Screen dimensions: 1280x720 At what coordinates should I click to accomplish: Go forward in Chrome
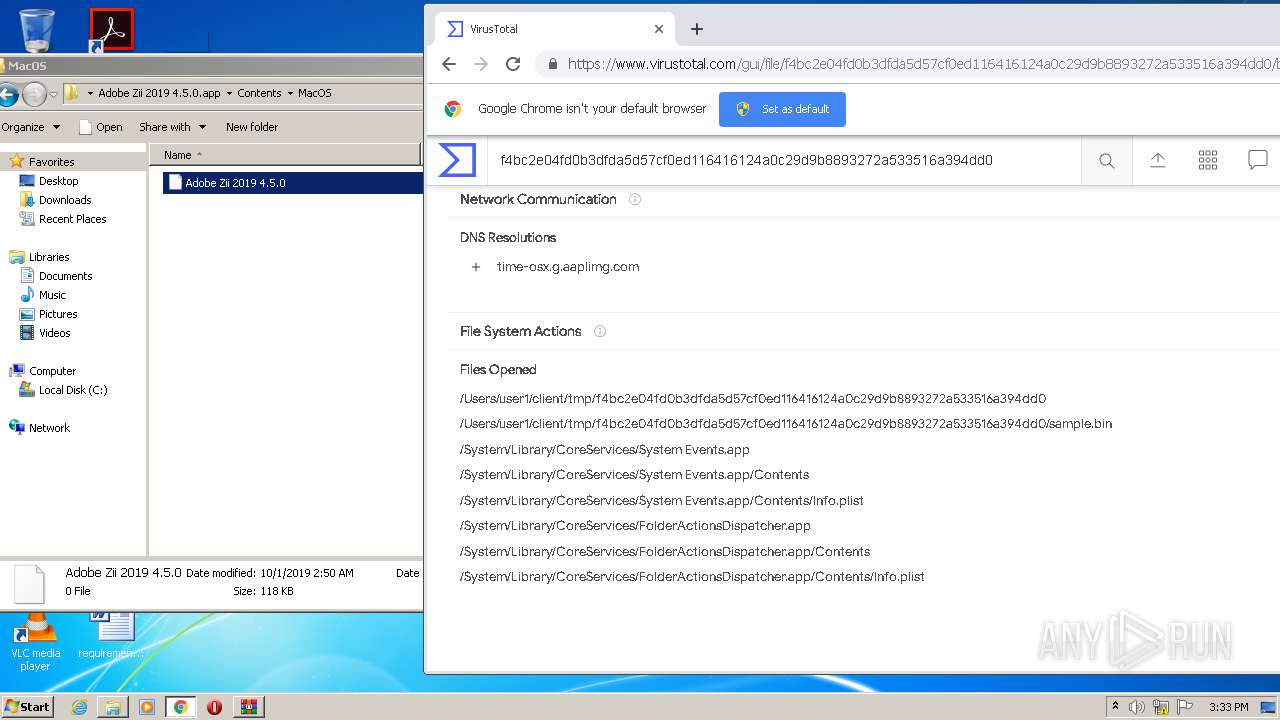point(481,64)
